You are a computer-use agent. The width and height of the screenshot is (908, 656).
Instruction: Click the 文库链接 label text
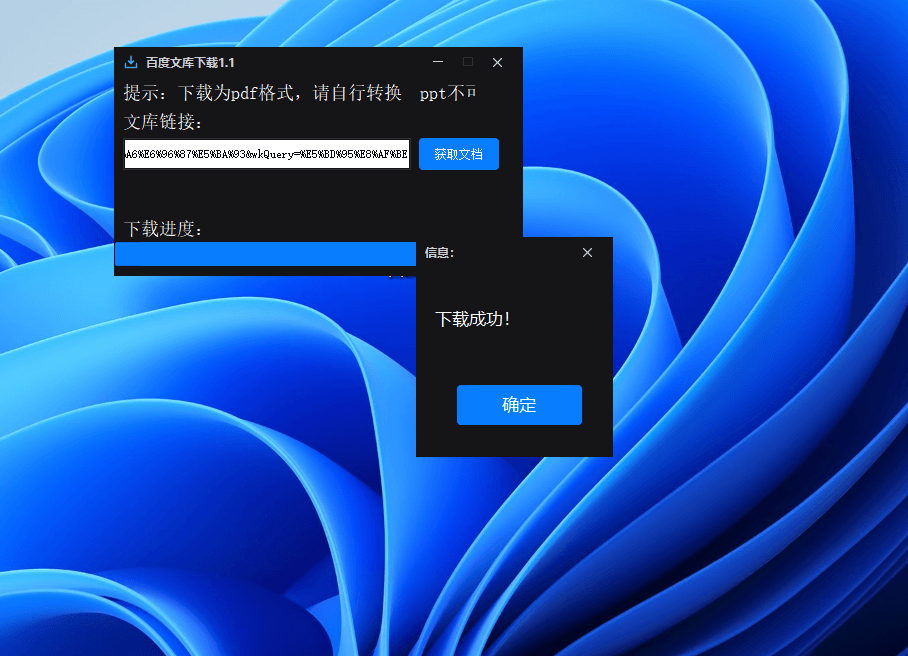click(x=160, y=120)
